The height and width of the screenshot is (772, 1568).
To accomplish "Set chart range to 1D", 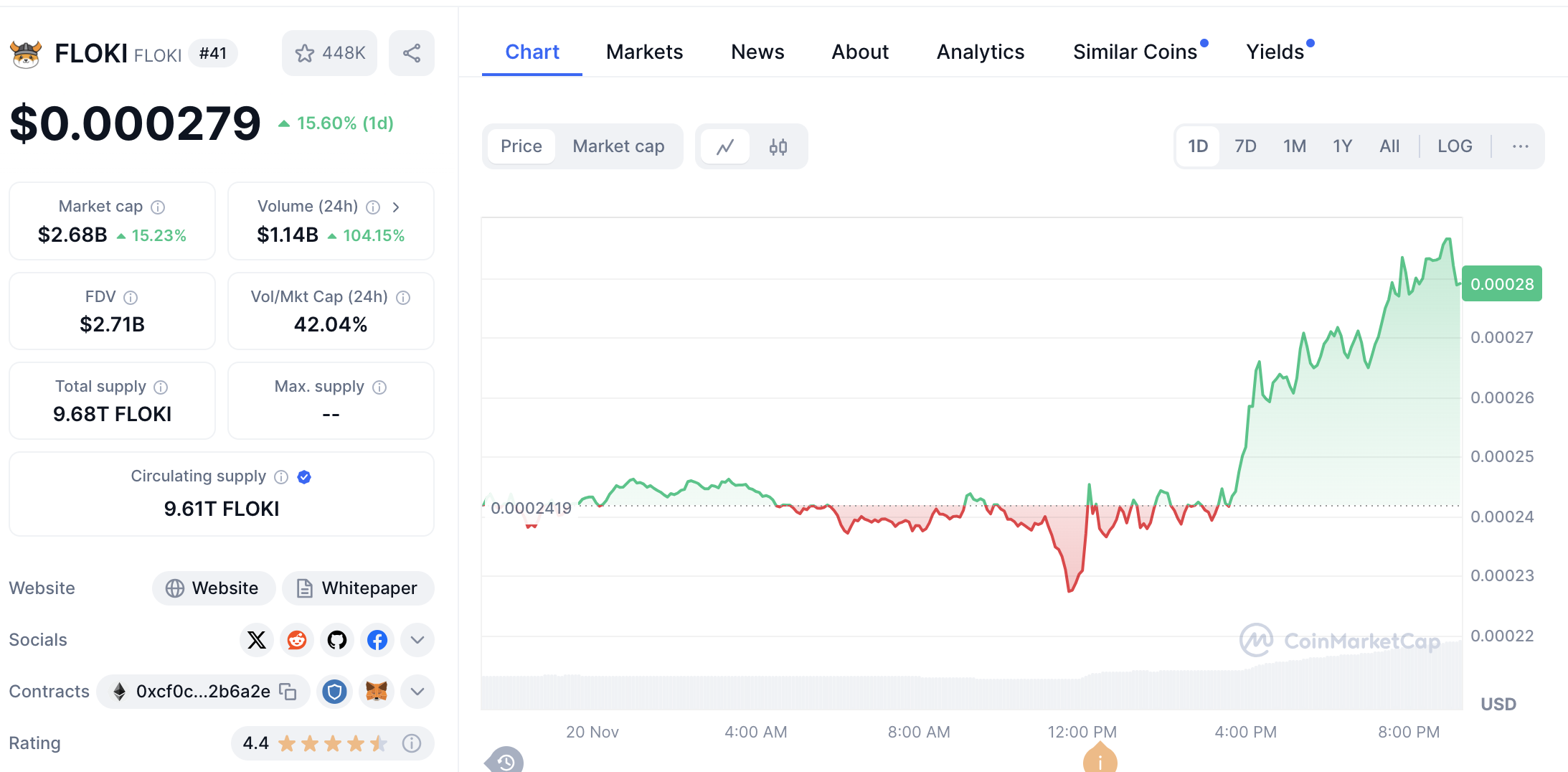I will [1198, 146].
